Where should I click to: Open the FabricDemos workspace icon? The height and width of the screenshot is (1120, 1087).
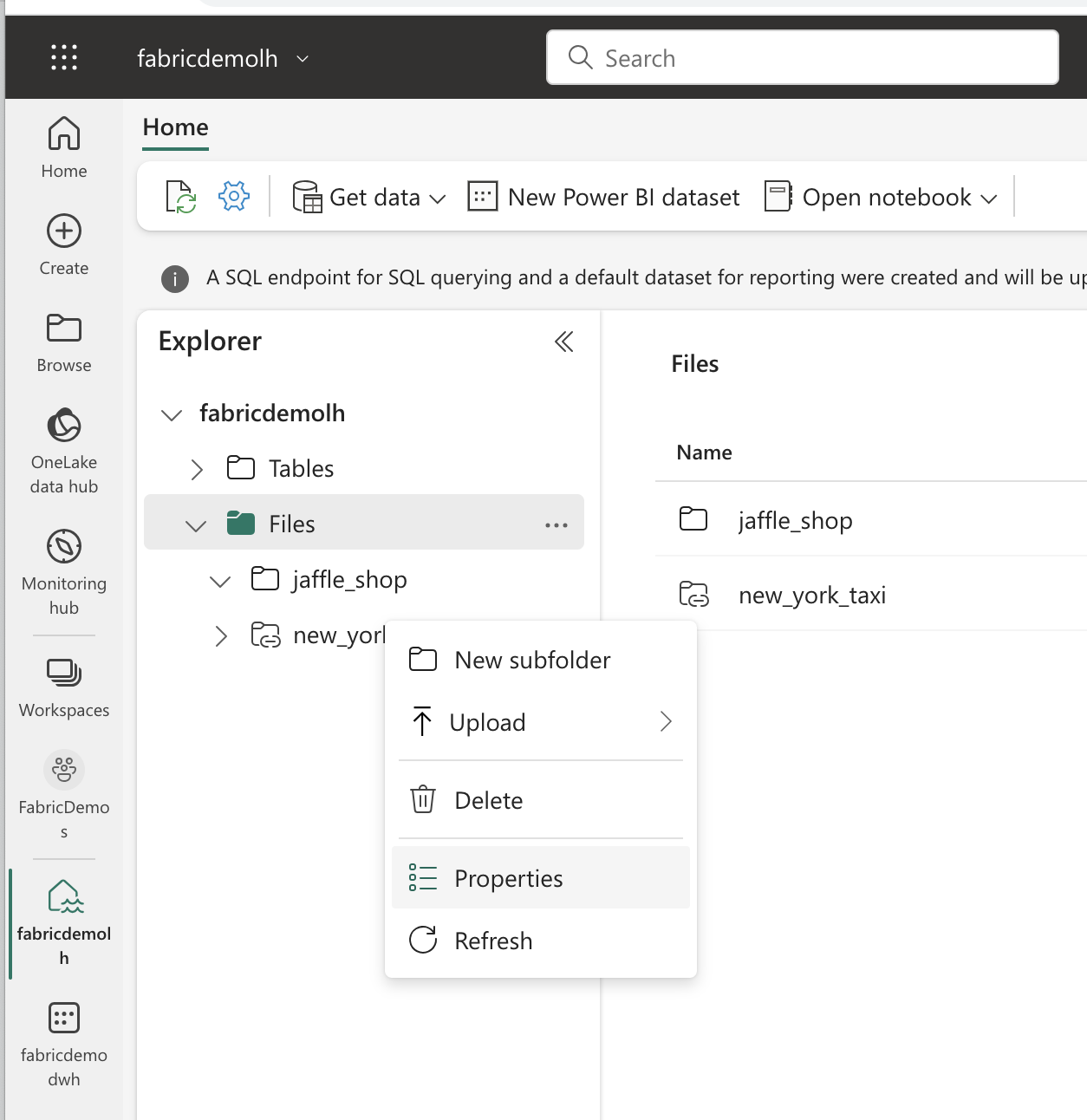pos(63,770)
